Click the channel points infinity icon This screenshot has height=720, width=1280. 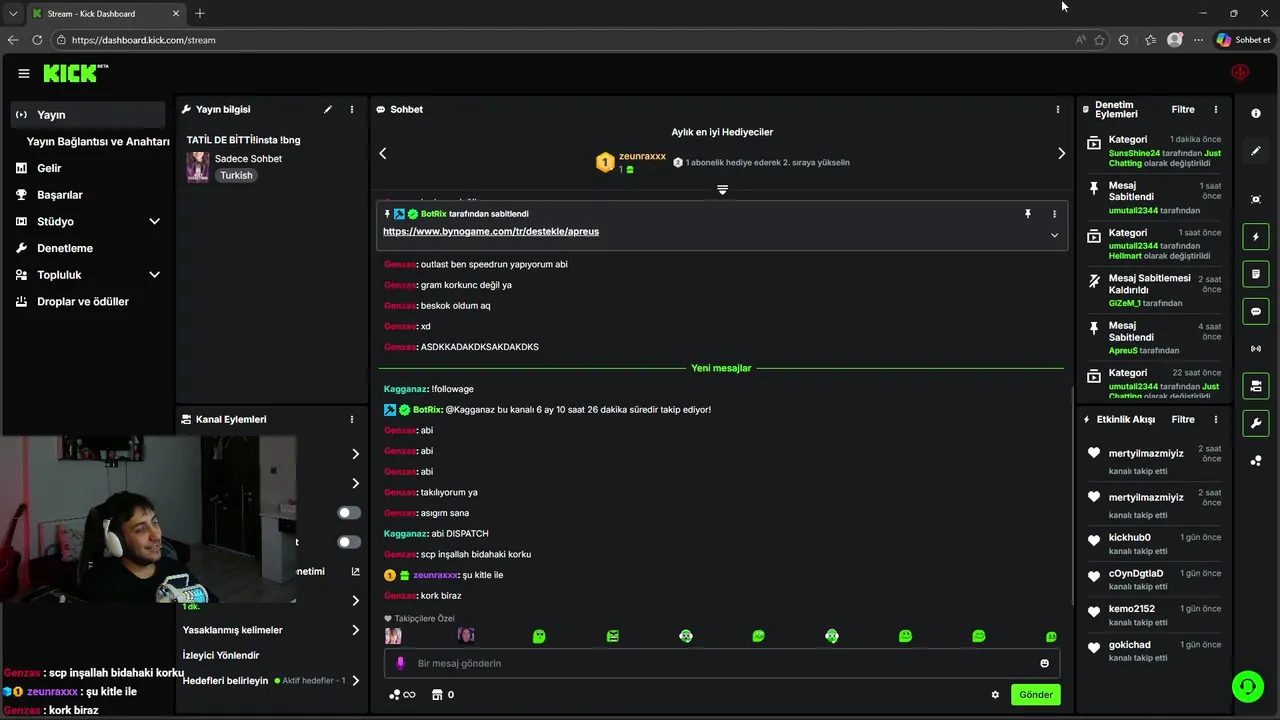(x=402, y=695)
